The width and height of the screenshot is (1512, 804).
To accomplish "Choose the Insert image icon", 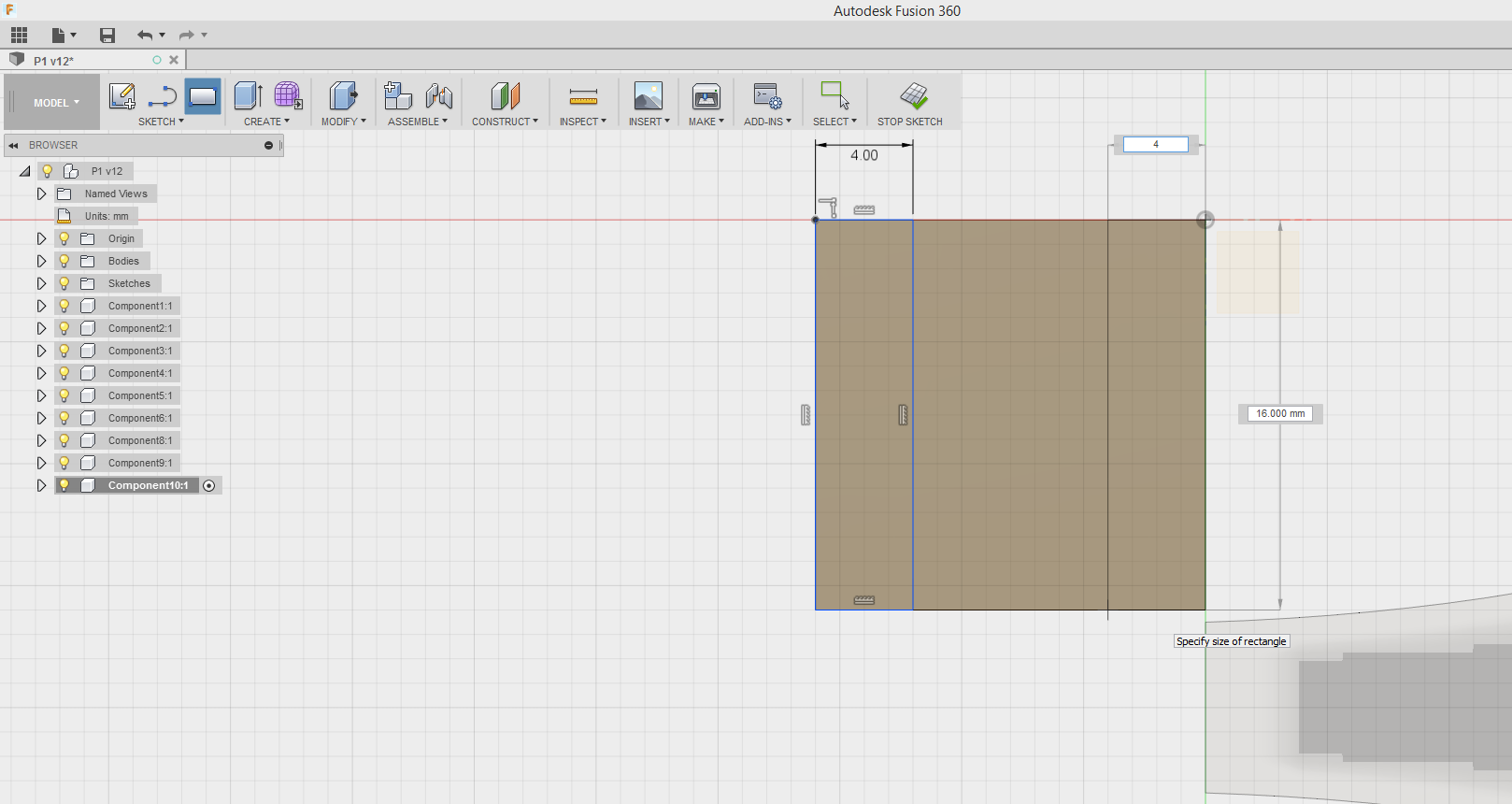I will 648,95.
